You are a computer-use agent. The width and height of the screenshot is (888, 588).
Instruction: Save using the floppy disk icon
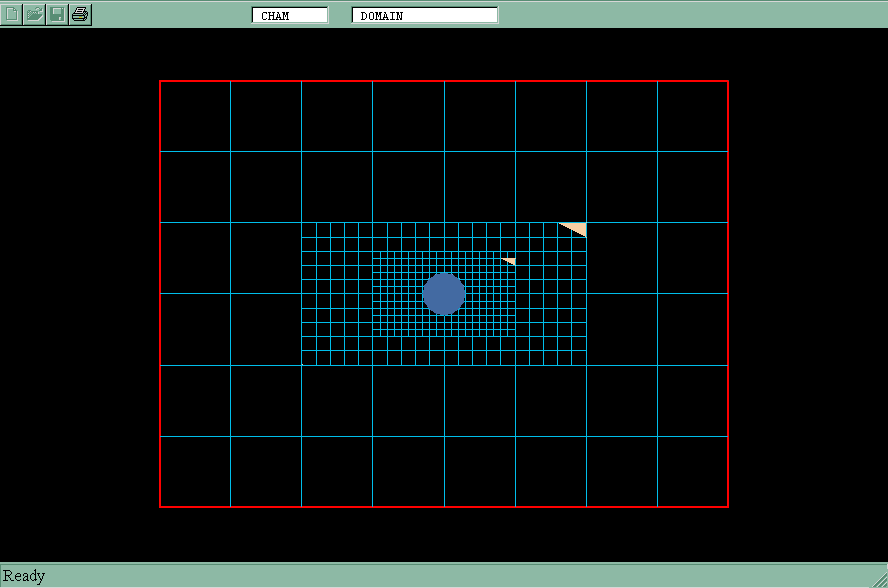pos(58,14)
